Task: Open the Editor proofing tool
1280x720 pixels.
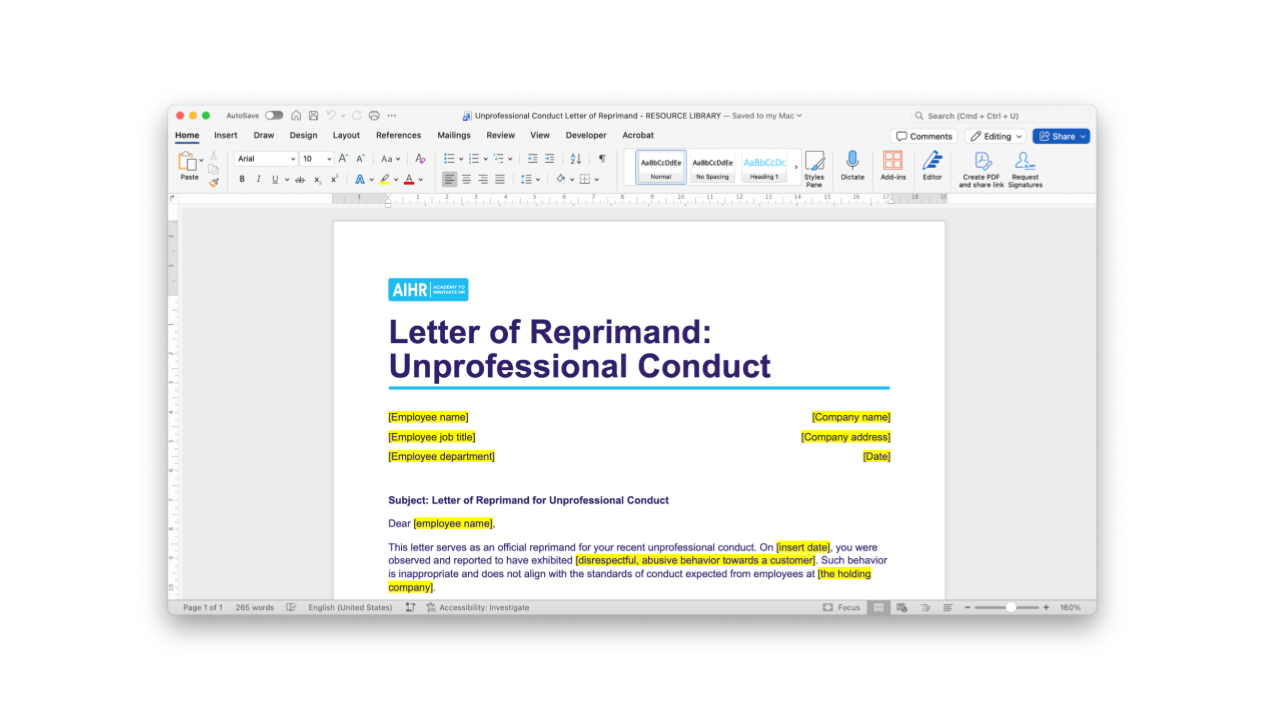Action: [x=932, y=166]
